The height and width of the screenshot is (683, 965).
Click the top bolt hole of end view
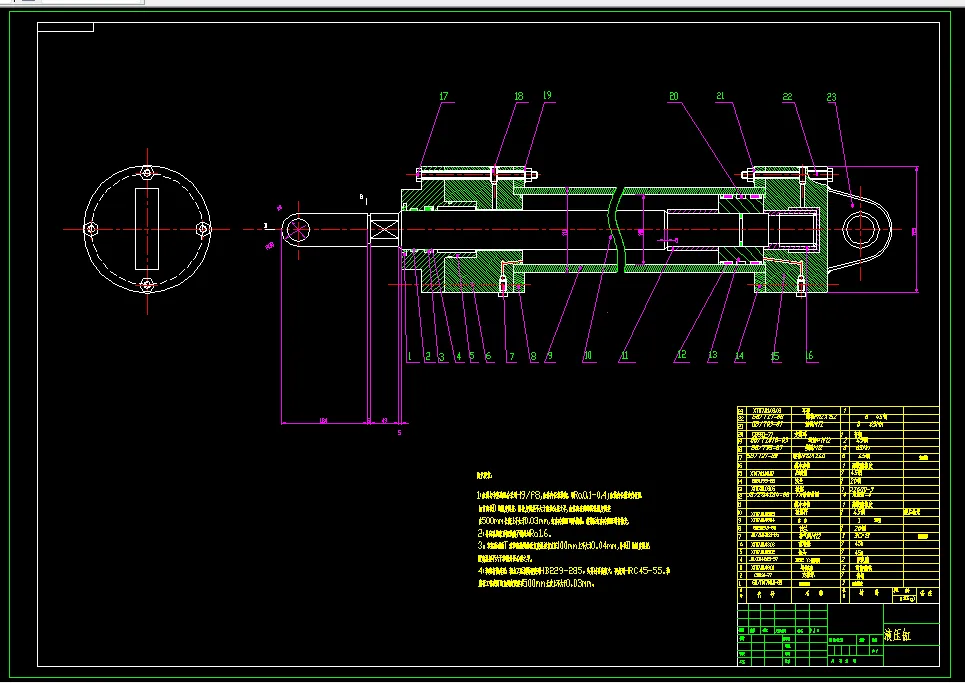coord(146,173)
